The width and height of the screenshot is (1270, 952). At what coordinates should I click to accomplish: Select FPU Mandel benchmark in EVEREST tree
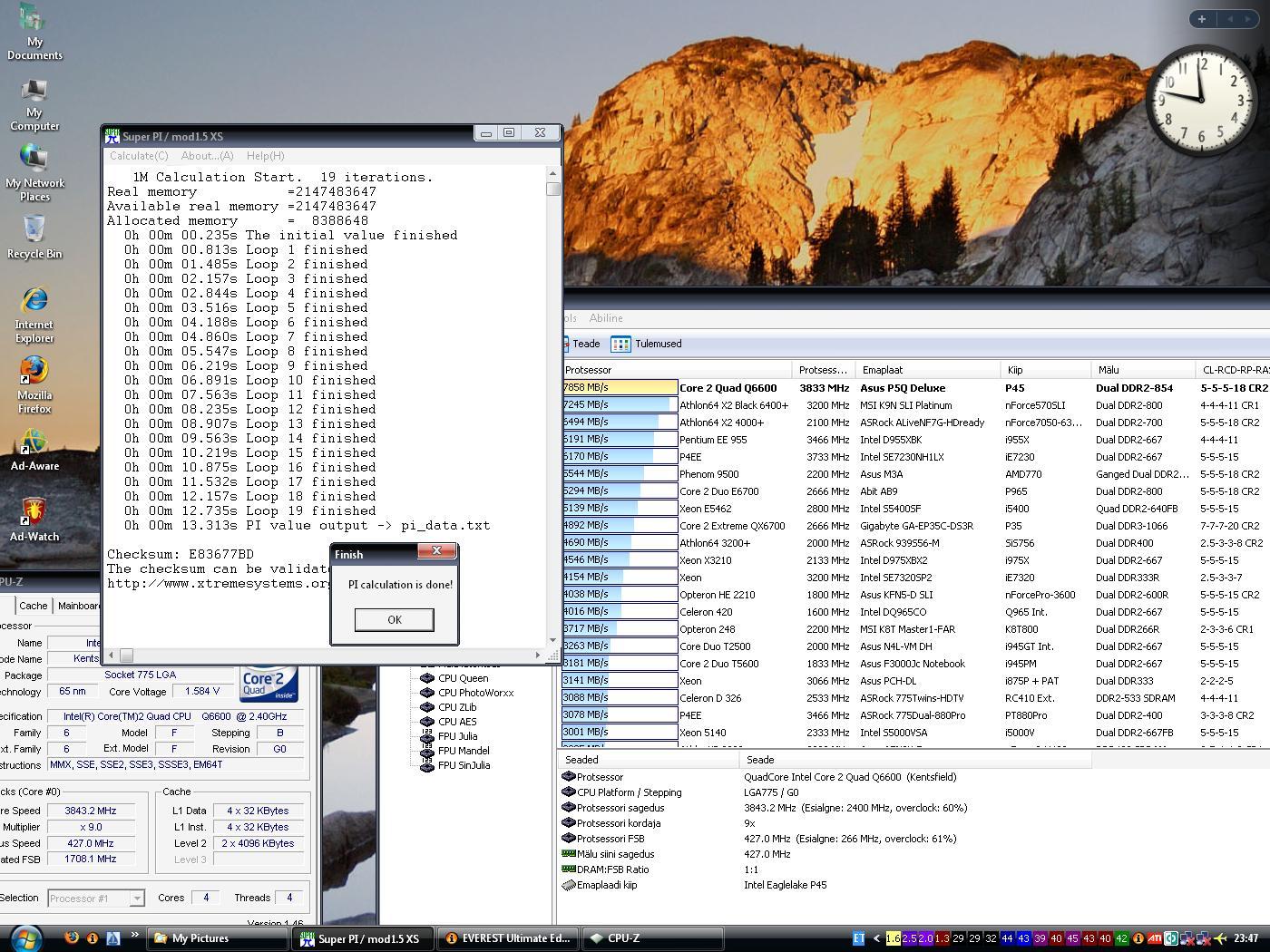[463, 751]
